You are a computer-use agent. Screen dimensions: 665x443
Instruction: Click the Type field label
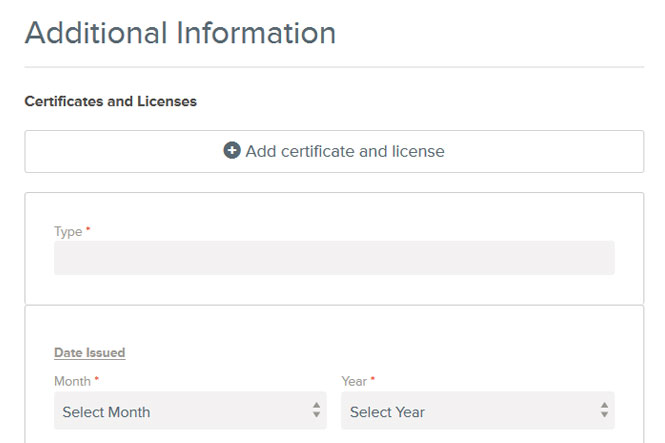tap(68, 232)
